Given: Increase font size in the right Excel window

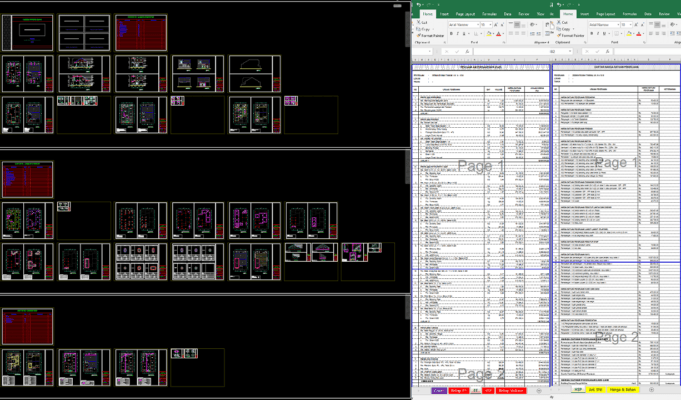Looking at the screenshot, I should click(x=636, y=25).
